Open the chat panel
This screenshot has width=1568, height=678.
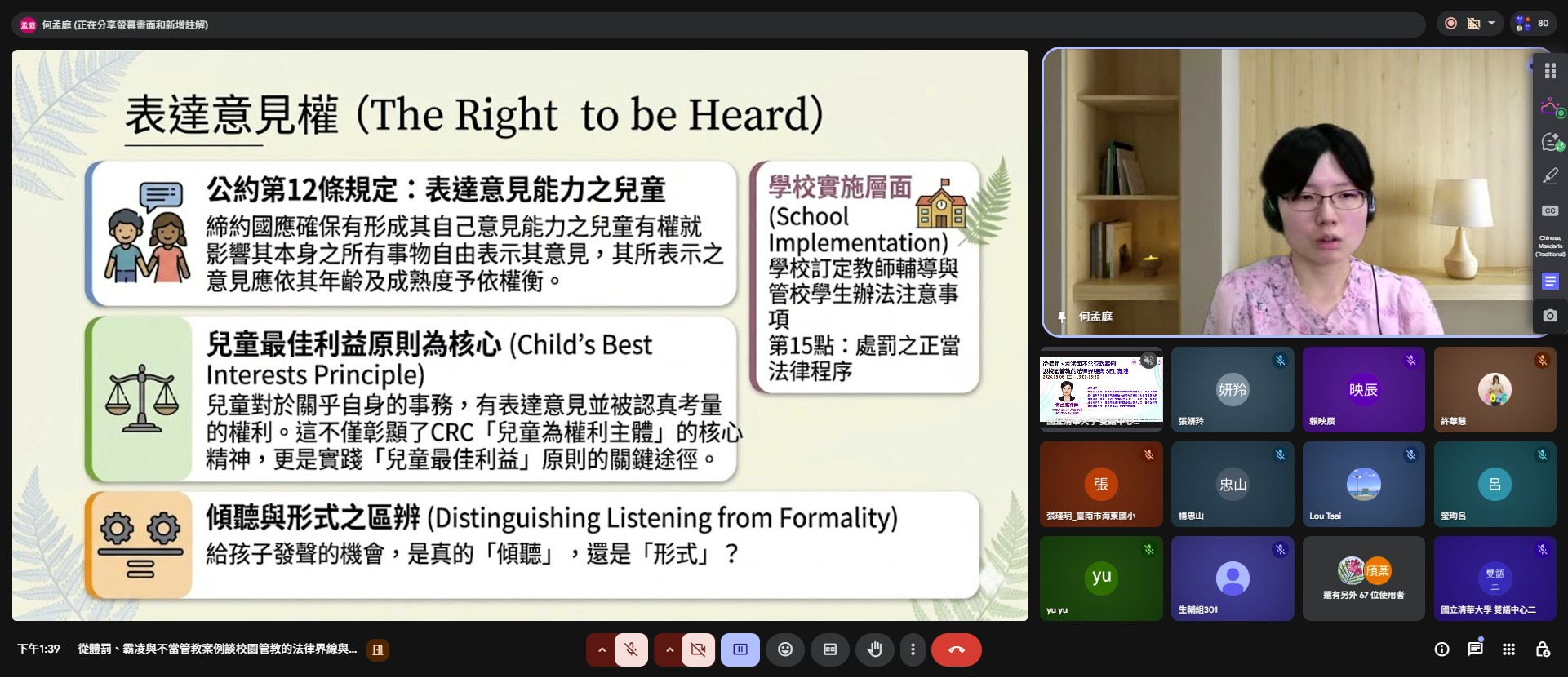point(1475,649)
